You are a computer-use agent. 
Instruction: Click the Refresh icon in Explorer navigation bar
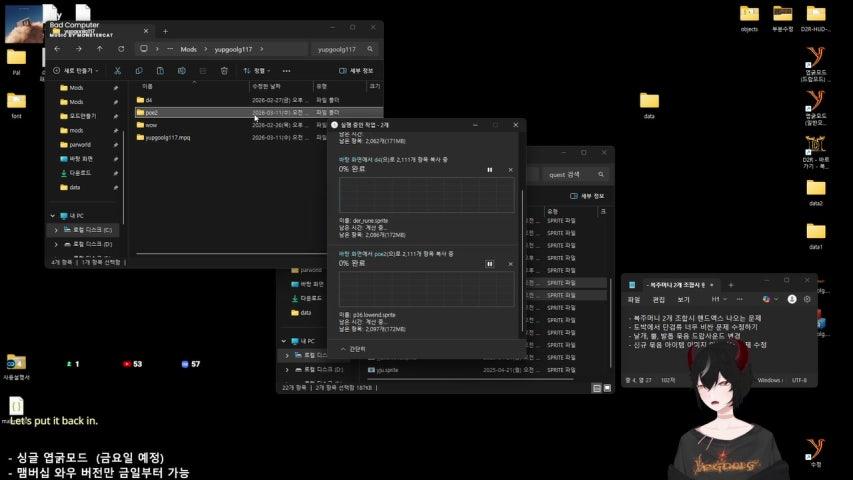121,48
